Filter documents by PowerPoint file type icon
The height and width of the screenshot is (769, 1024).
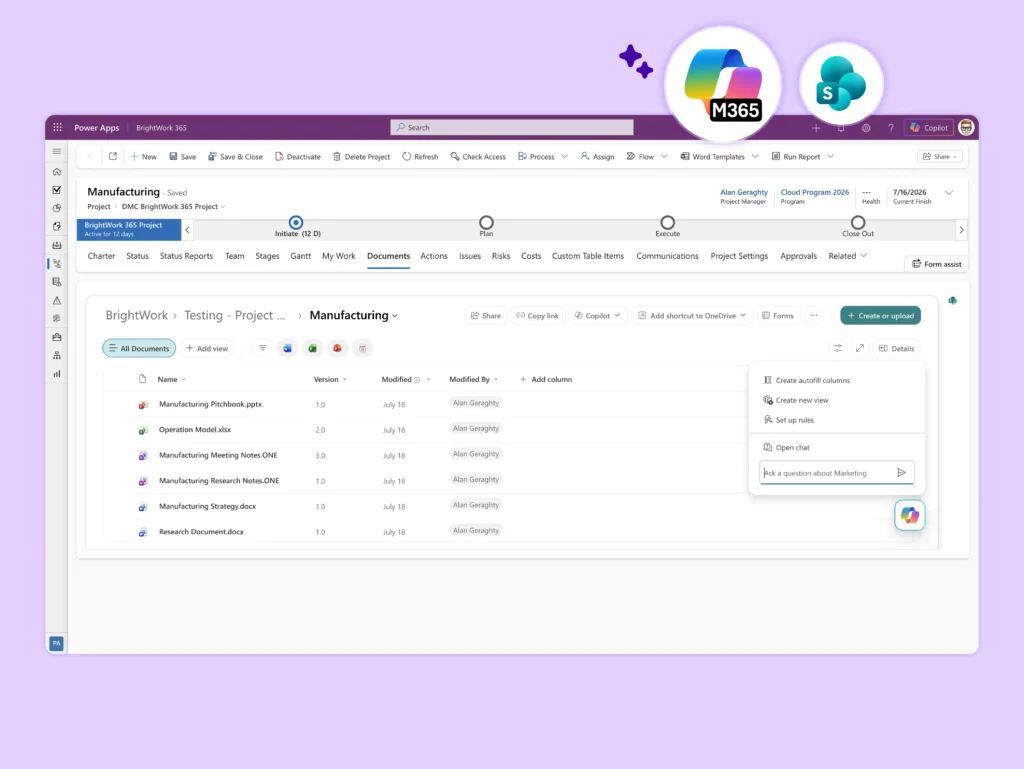click(x=338, y=349)
